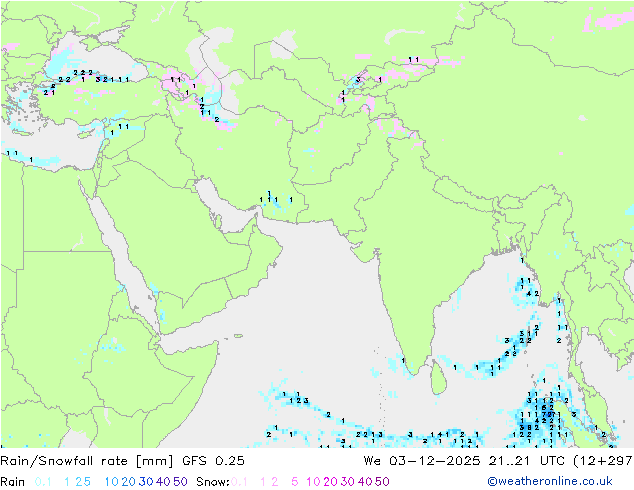634x490 pixels.
Task: Select the Rain legend value 30
Action: [146, 482]
